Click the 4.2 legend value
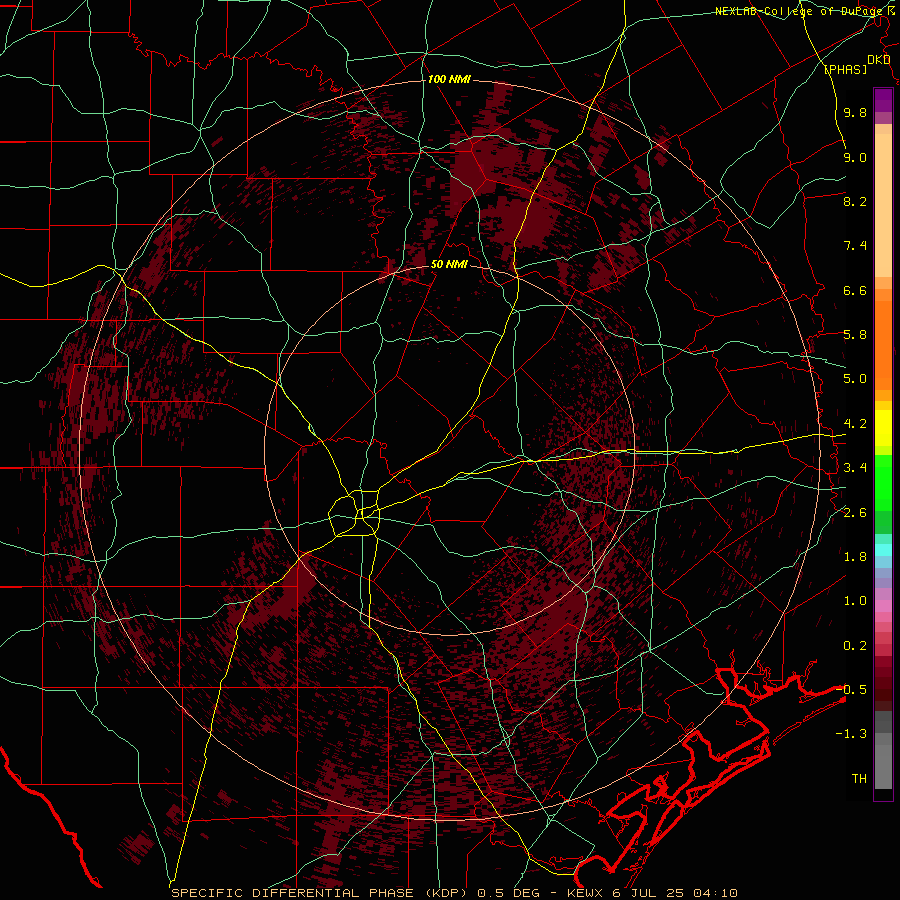Viewport: 900px width, 900px height. point(855,424)
